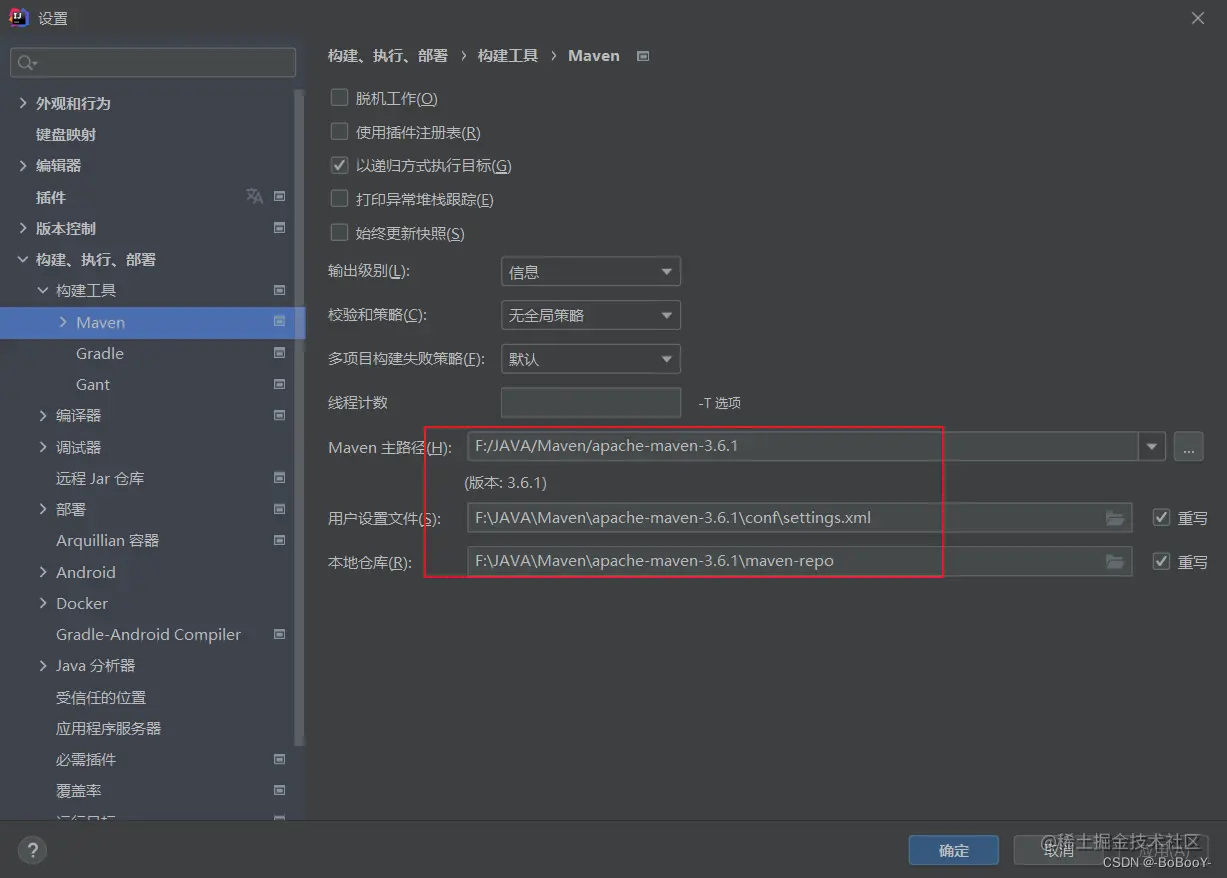This screenshot has width=1227, height=878.
Task: Click the project-level icon next to 远程 Jar 仓库
Action: [280, 478]
